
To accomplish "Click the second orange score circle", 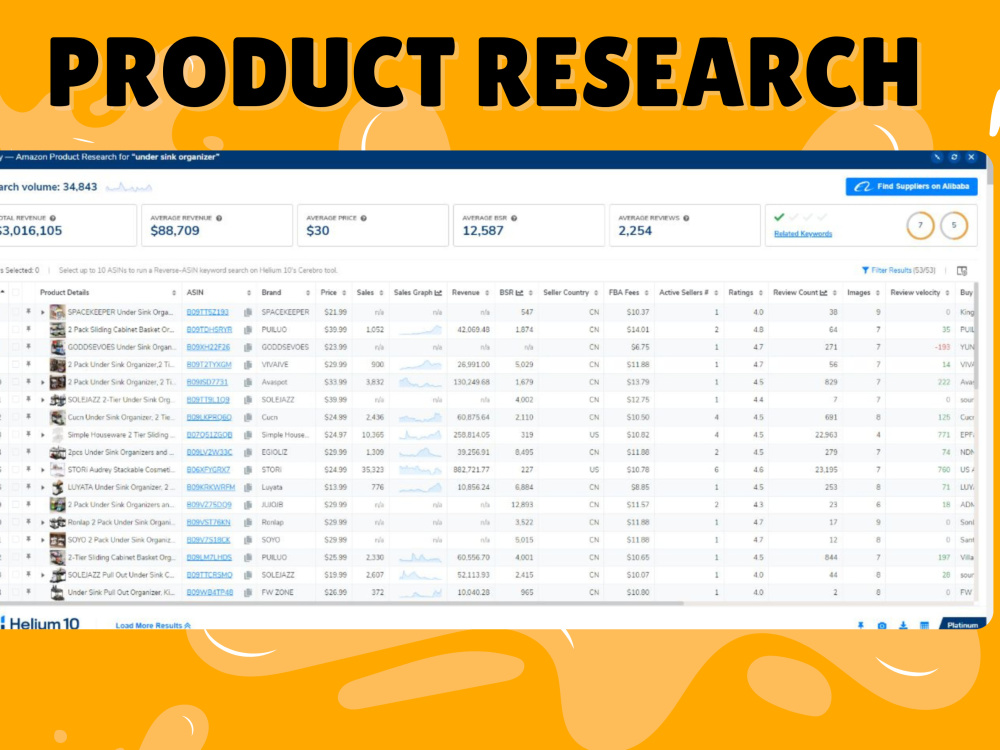I will 954,225.
